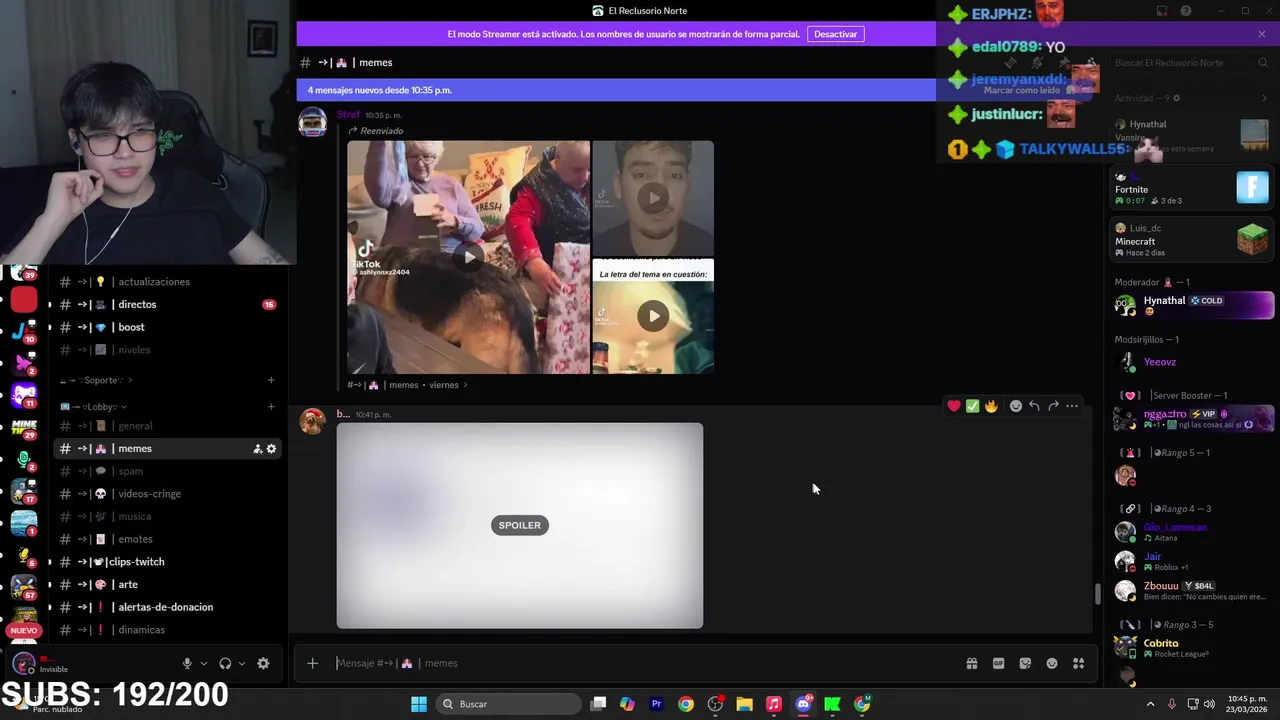This screenshot has width=1280, height=720.
Task: Dismiss the Streamer mode banner with X
Action: coord(1262,34)
